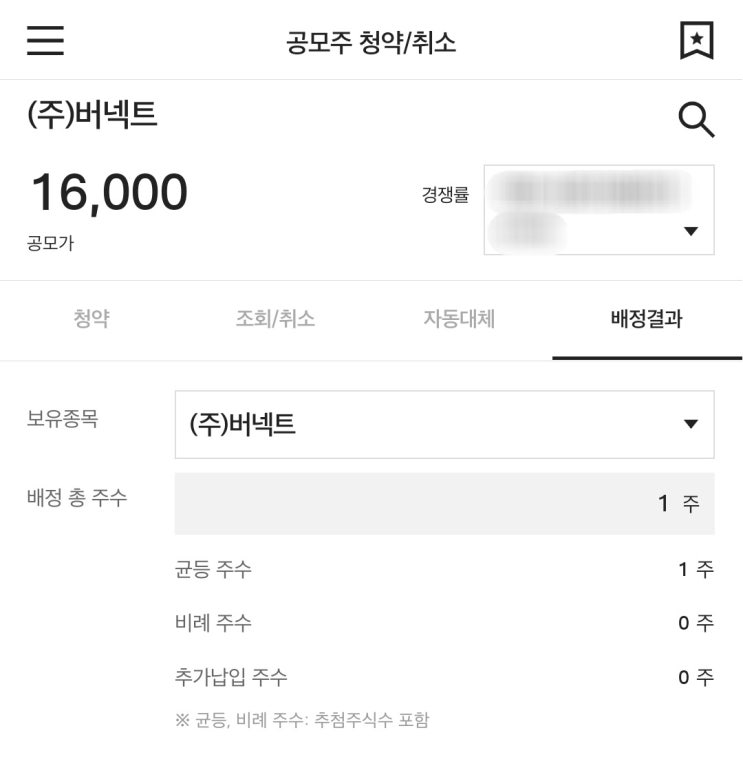
Task: Select the 자동대체 tab
Action: [459, 319]
